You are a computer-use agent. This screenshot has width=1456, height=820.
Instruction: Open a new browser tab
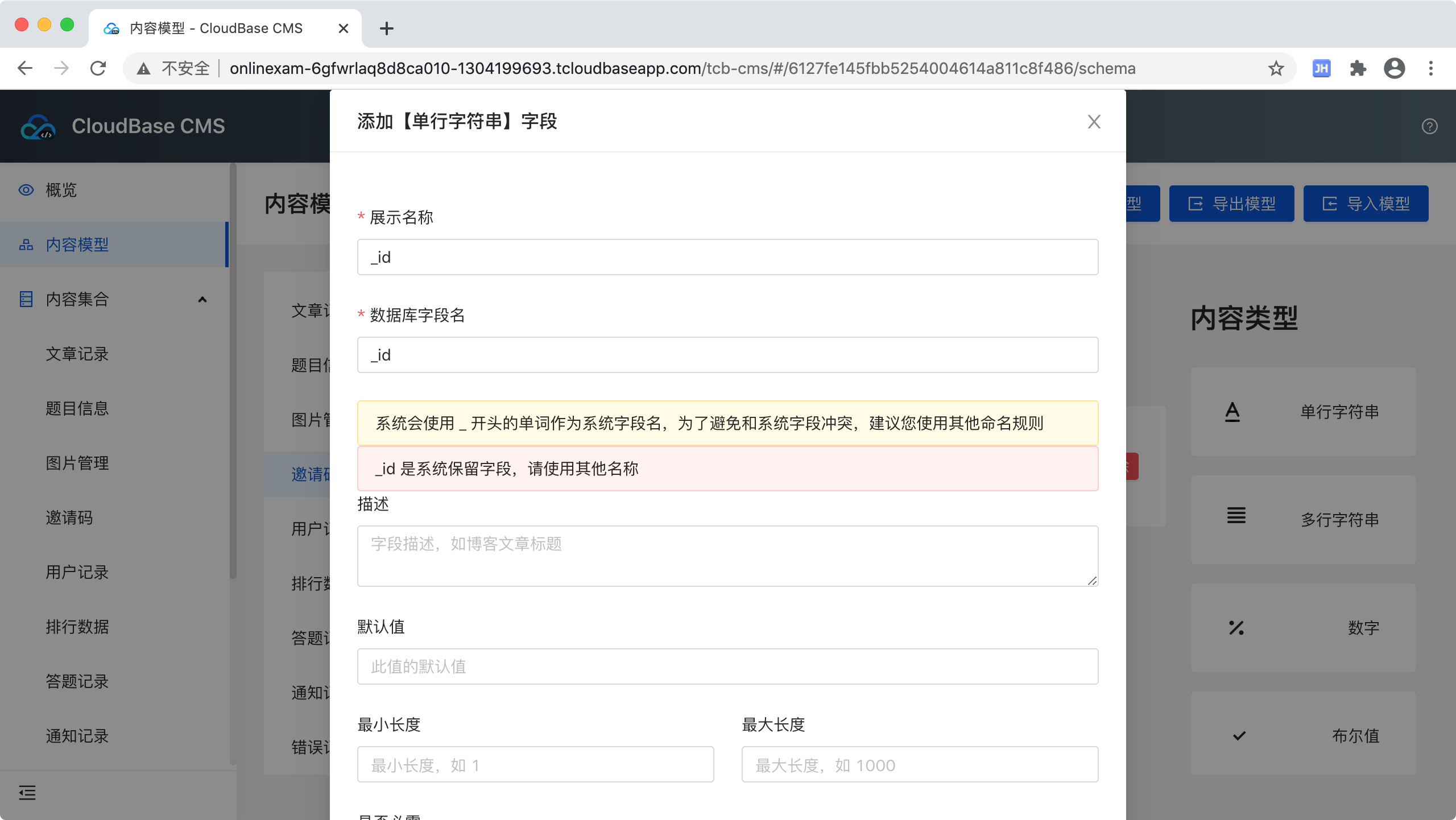point(386,28)
